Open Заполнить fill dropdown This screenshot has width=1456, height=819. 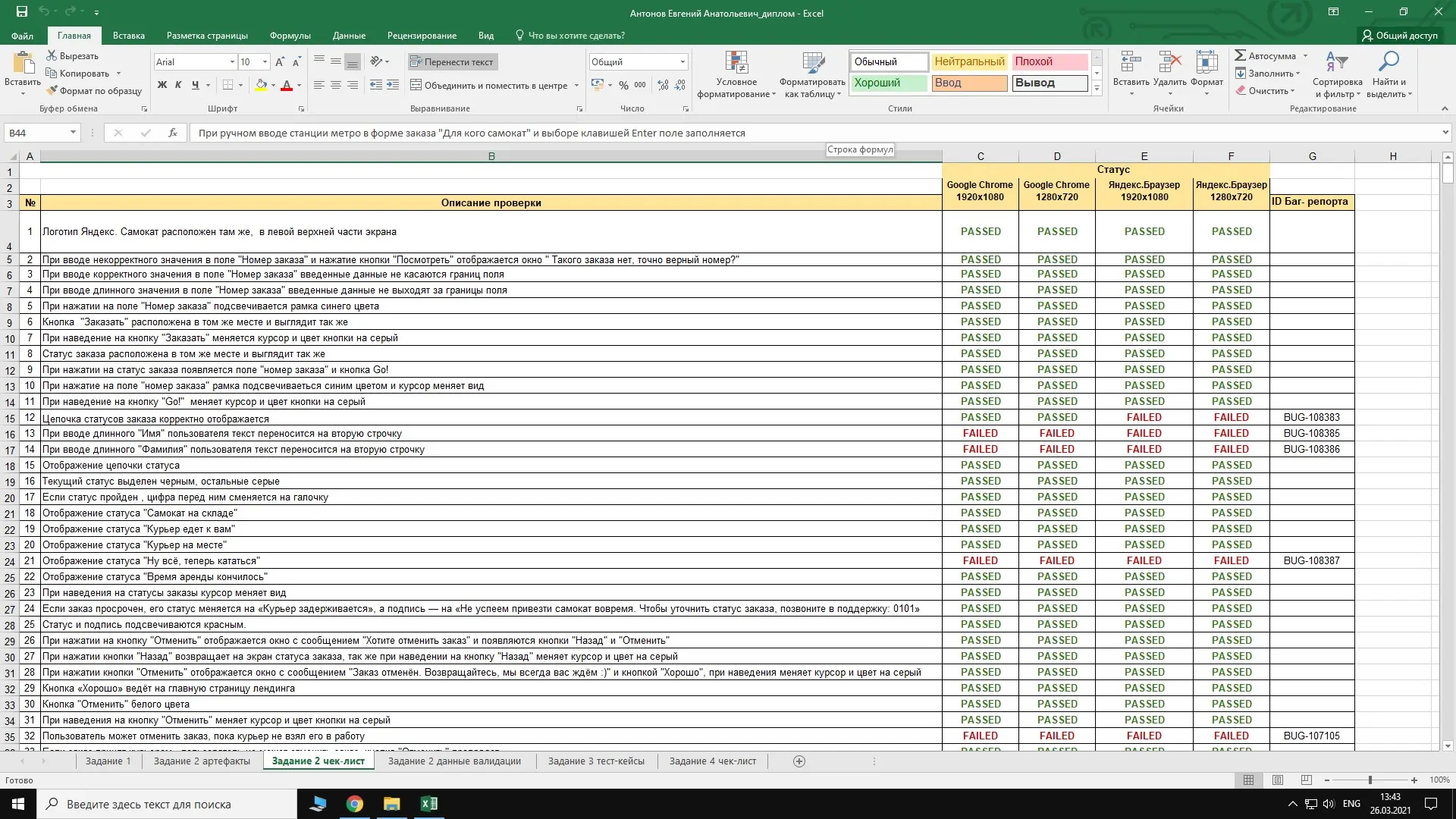1267,74
